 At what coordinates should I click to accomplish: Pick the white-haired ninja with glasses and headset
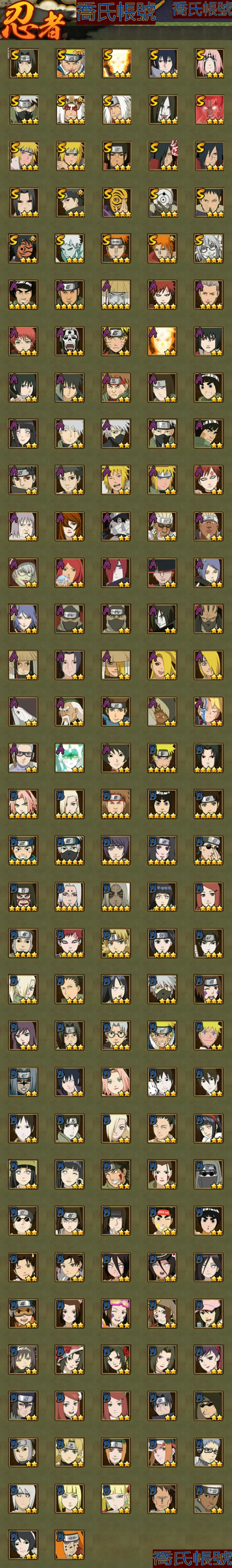point(209,1451)
